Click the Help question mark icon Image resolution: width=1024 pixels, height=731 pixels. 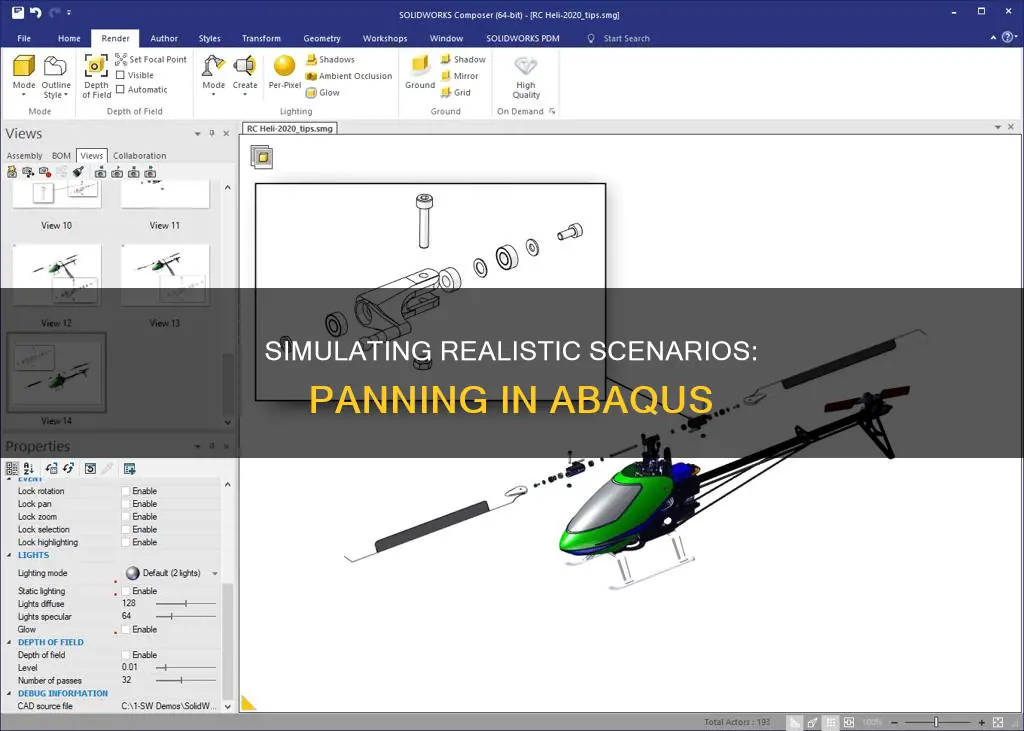(x=1007, y=38)
